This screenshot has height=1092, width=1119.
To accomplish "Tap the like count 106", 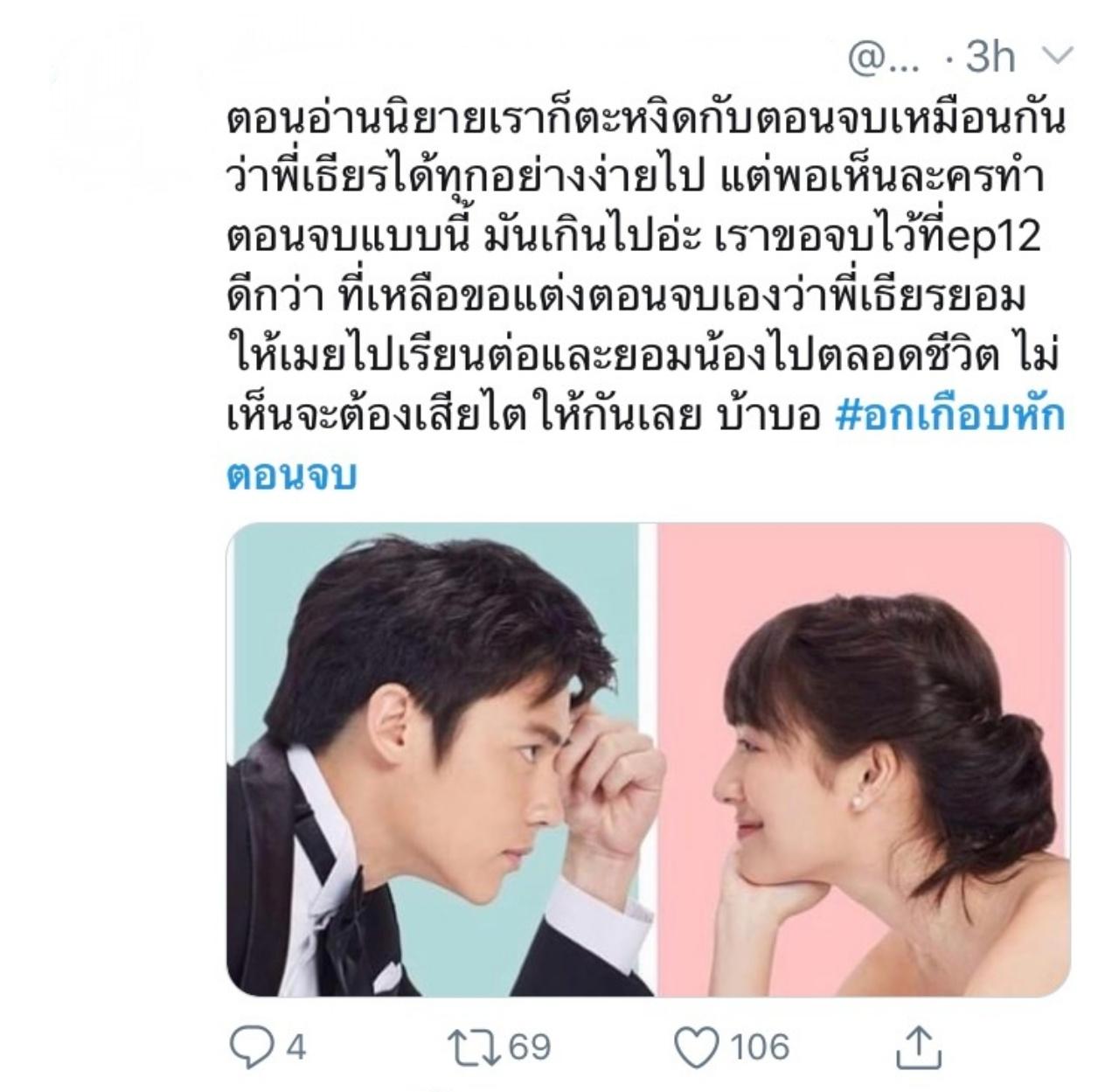I will 760,1047.
